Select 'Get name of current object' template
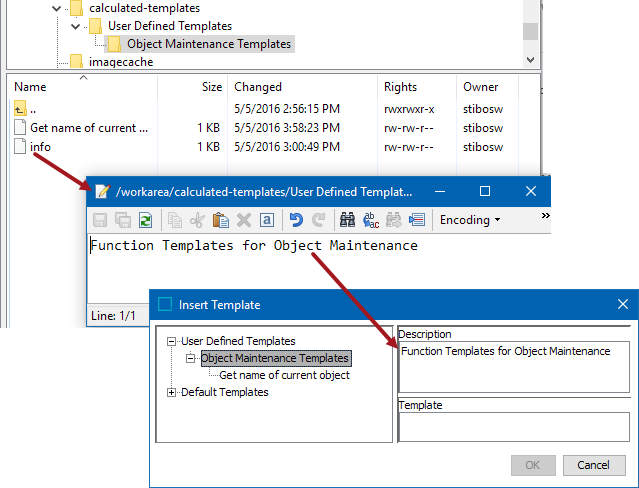This screenshot has width=639, height=488. (284, 375)
